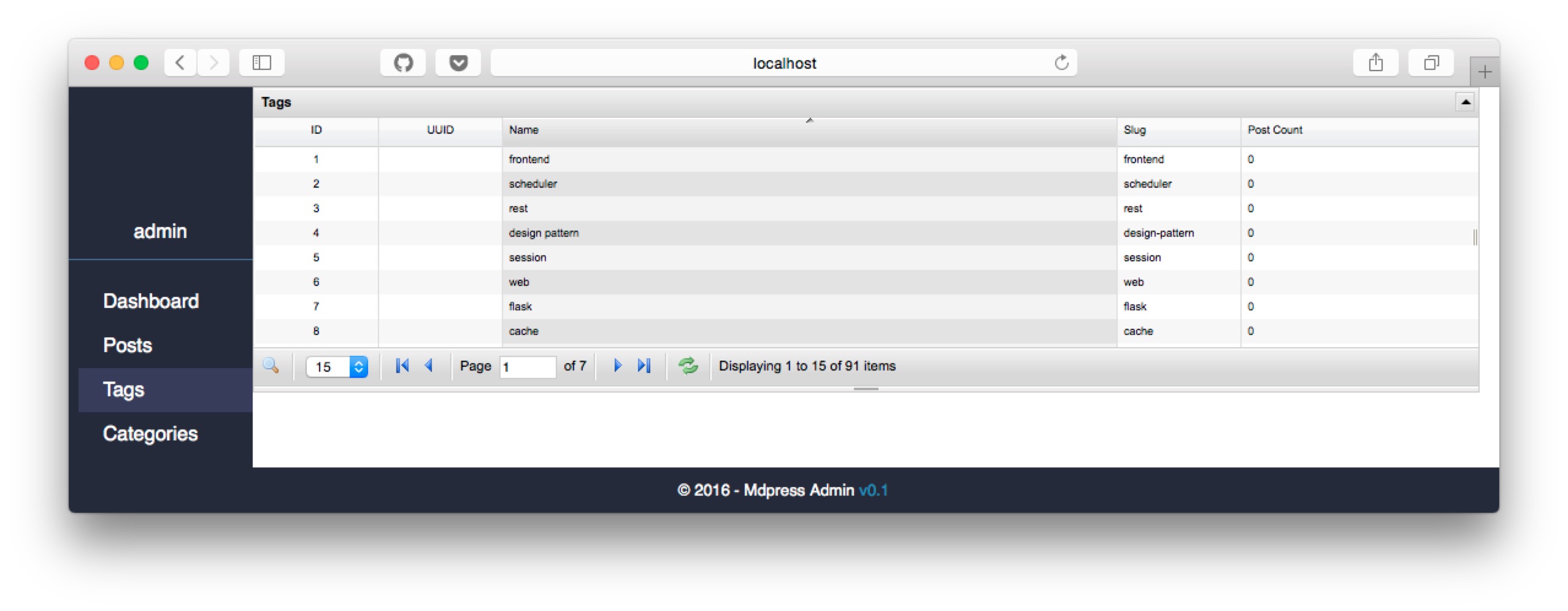
Task: Click the search magnifier icon in pager
Action: click(x=271, y=366)
